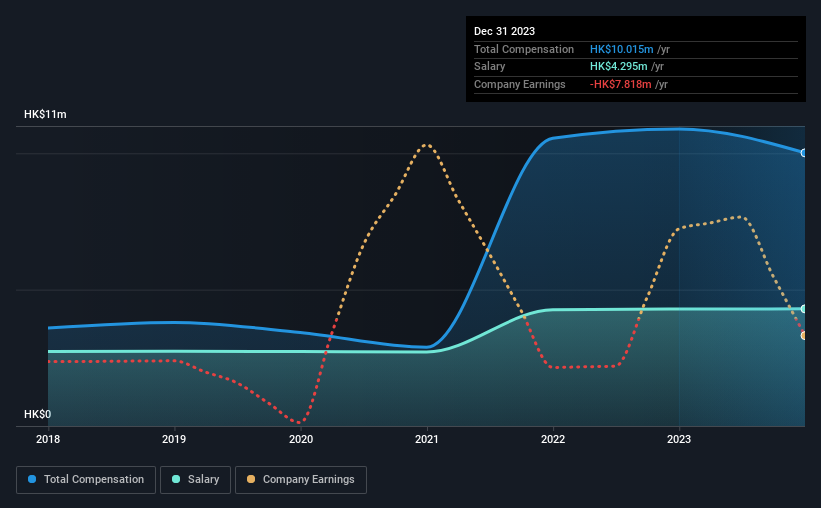Click the teal Salary legend dot

176,479
